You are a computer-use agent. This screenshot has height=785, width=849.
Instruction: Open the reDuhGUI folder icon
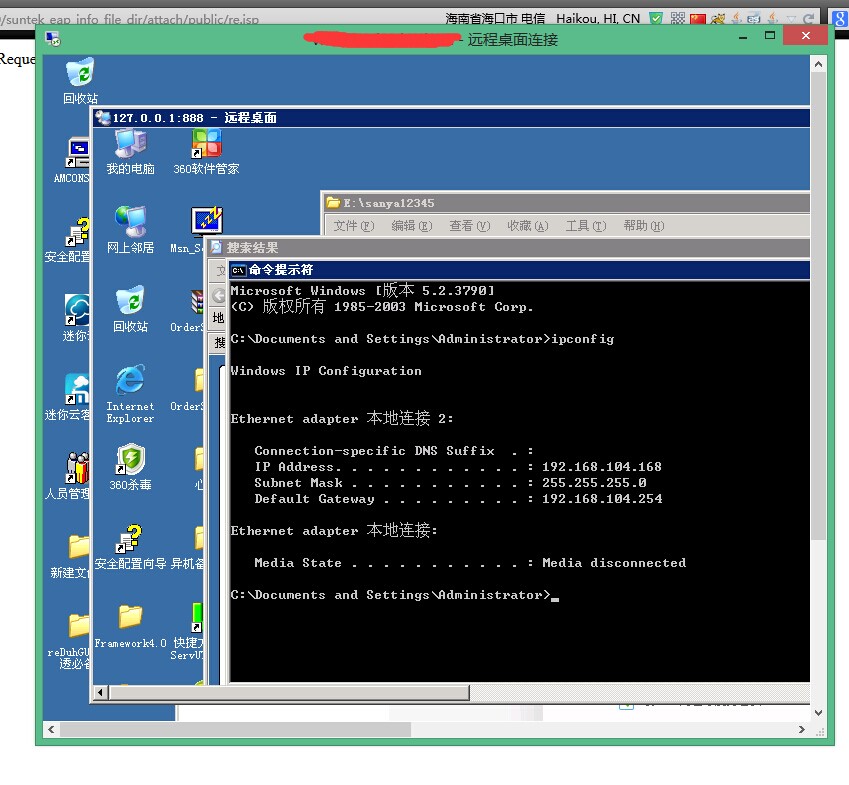tap(79, 626)
